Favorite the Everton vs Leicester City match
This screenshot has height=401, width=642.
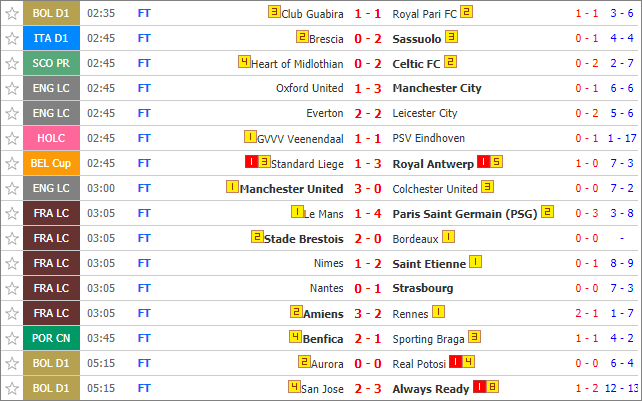point(12,113)
